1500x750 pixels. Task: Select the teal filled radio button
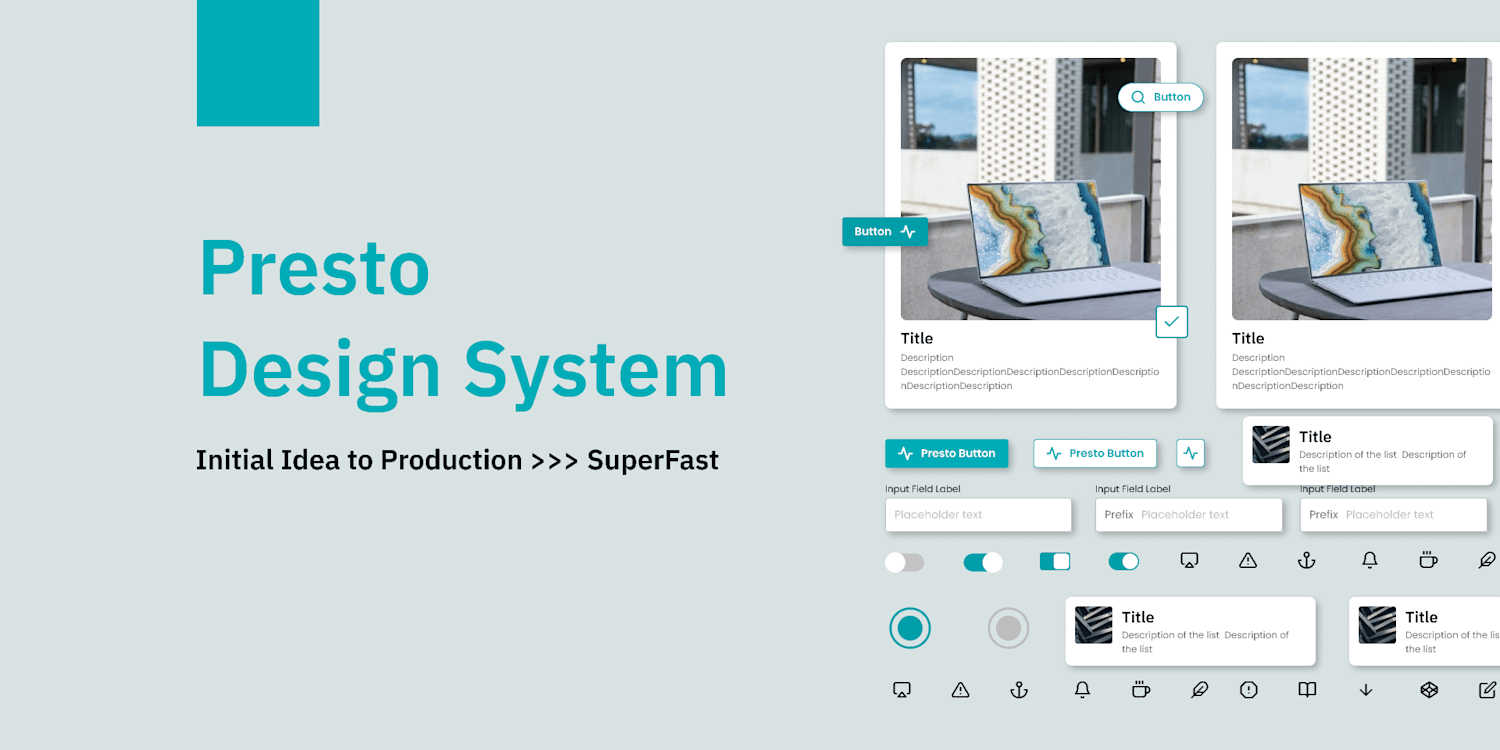[910, 628]
